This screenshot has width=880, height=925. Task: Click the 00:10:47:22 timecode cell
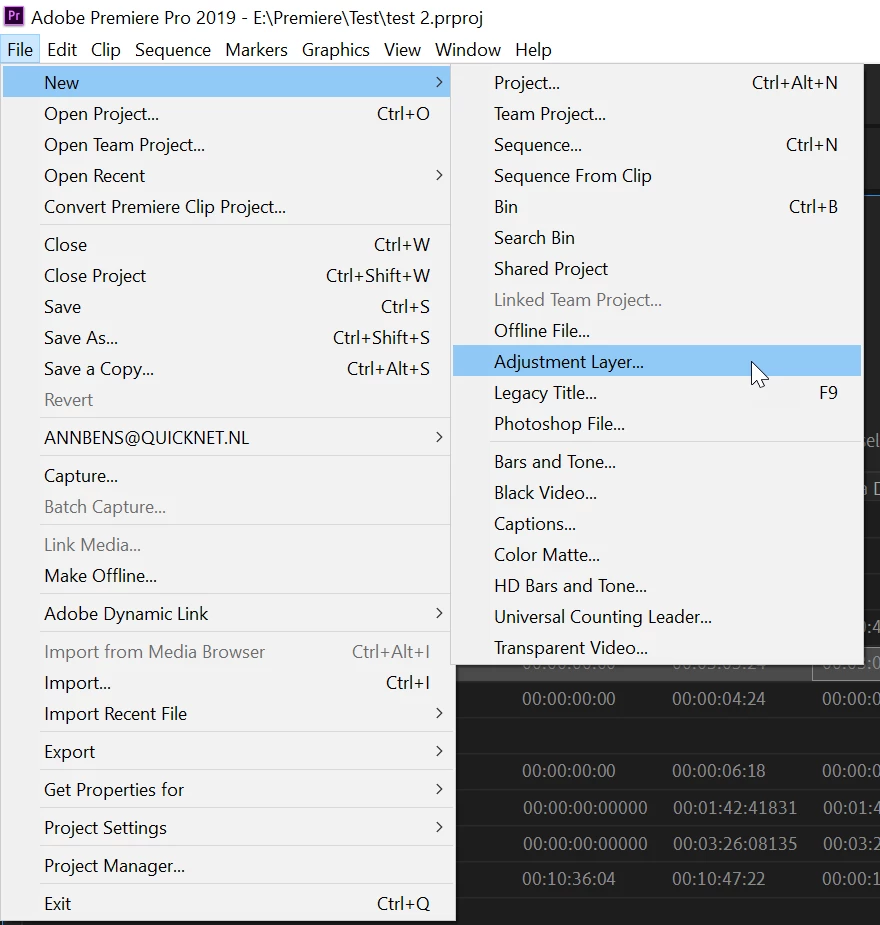[x=718, y=879]
